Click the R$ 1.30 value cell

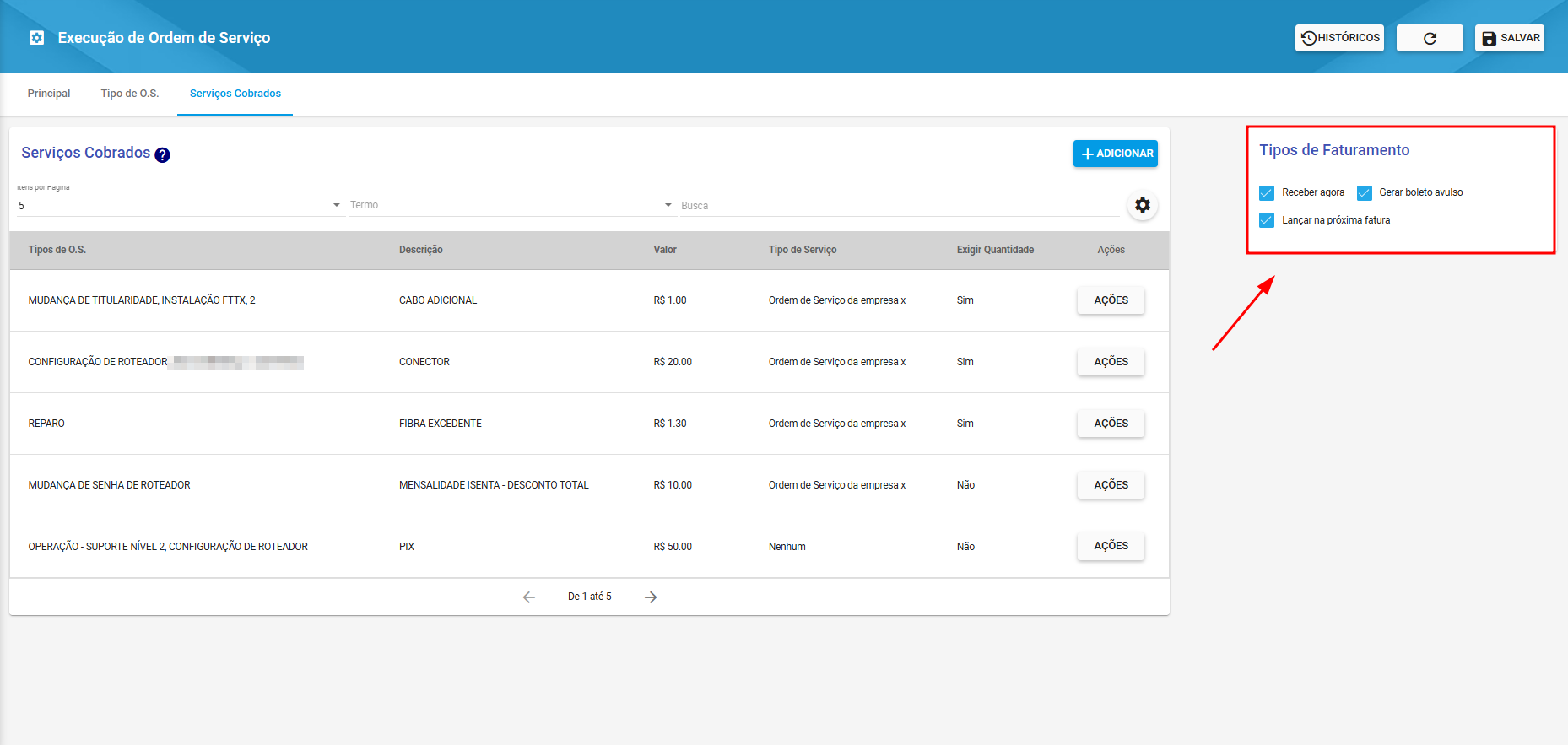(670, 424)
